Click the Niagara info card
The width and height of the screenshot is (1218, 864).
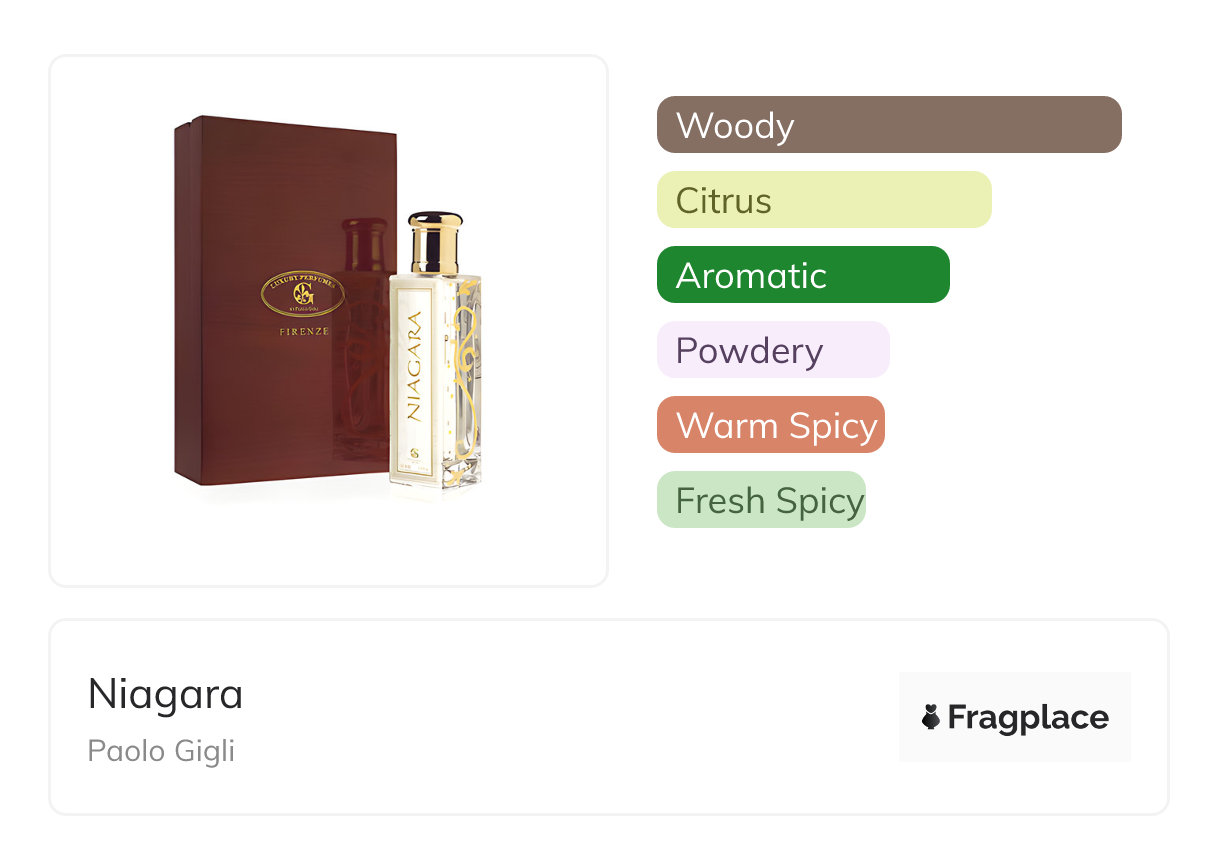[x=609, y=717]
